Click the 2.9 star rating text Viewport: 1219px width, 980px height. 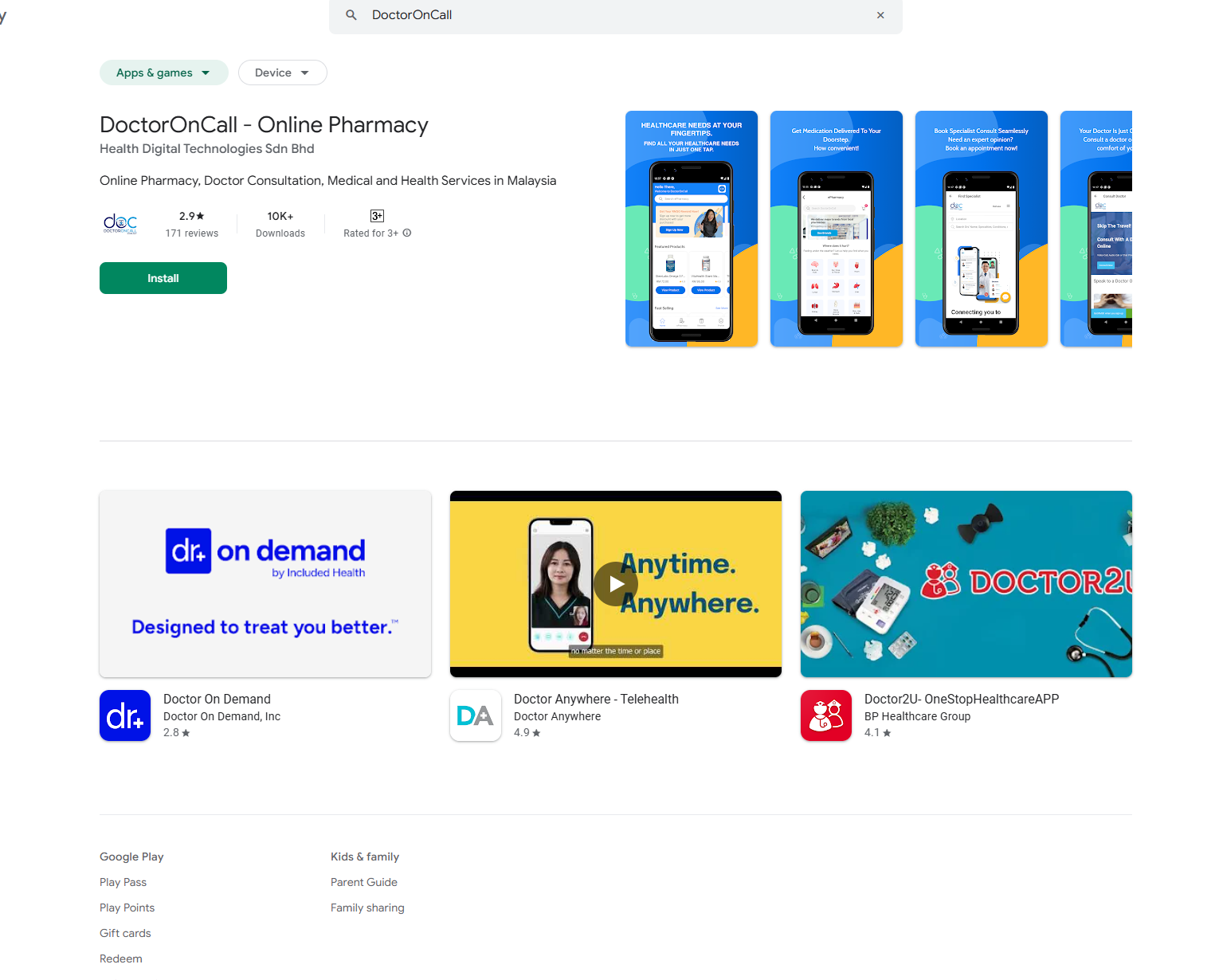(192, 216)
